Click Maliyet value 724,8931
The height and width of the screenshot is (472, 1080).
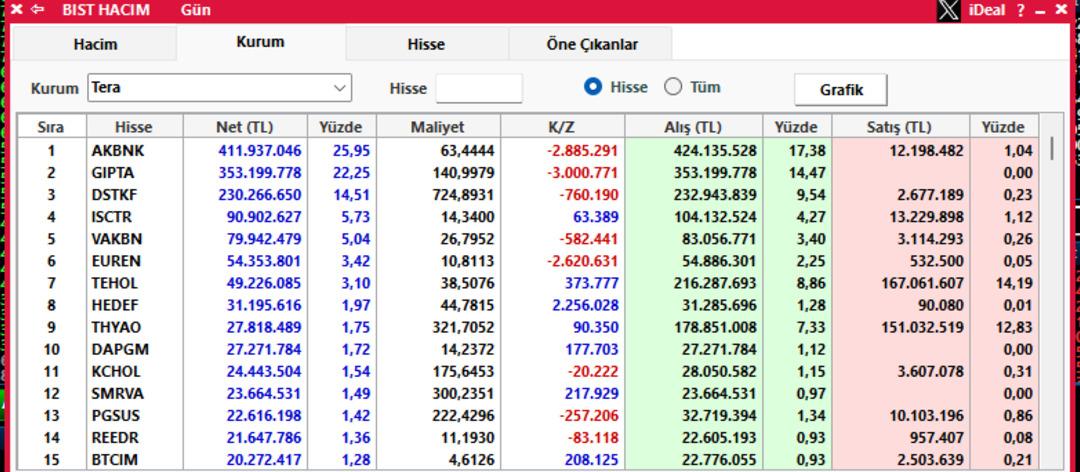pyautogui.click(x=464, y=195)
